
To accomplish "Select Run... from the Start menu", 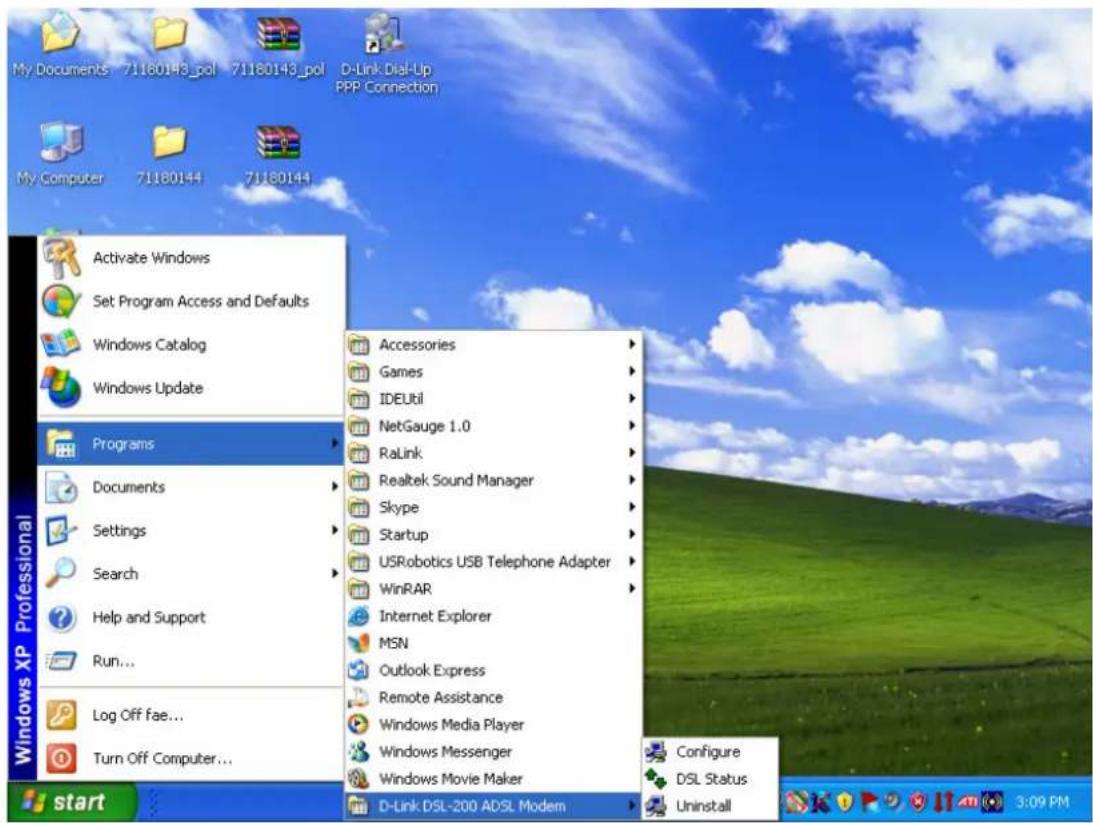I will pyautogui.click(x=190, y=661).
